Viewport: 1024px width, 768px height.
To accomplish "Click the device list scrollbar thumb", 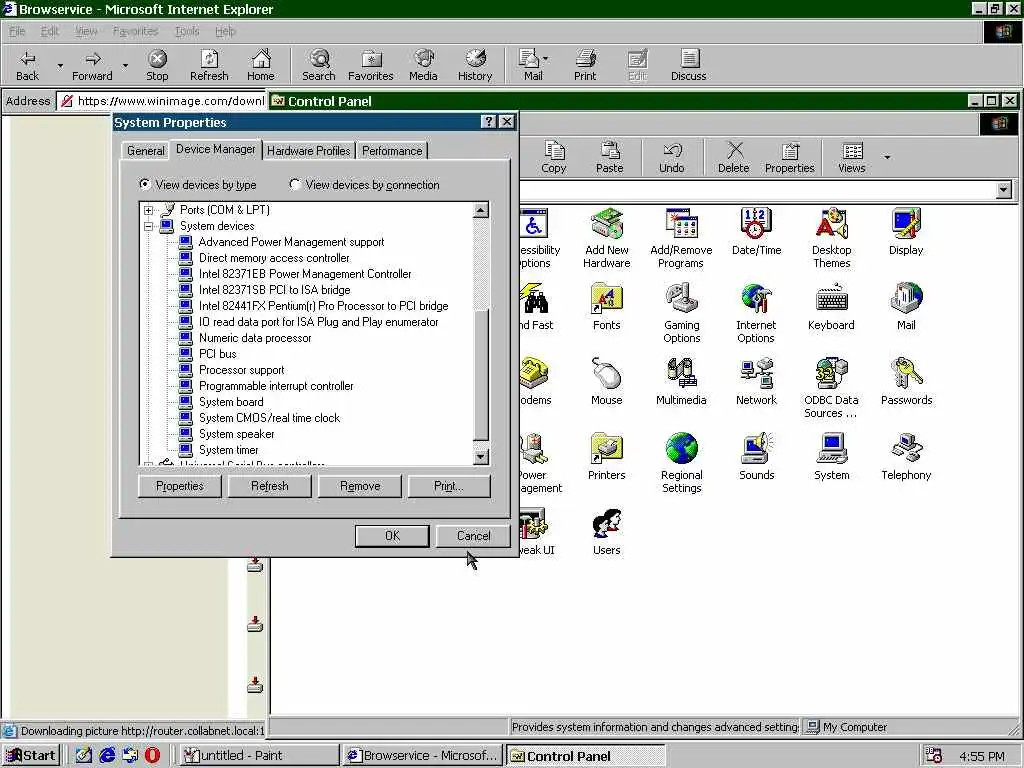I will (x=481, y=374).
